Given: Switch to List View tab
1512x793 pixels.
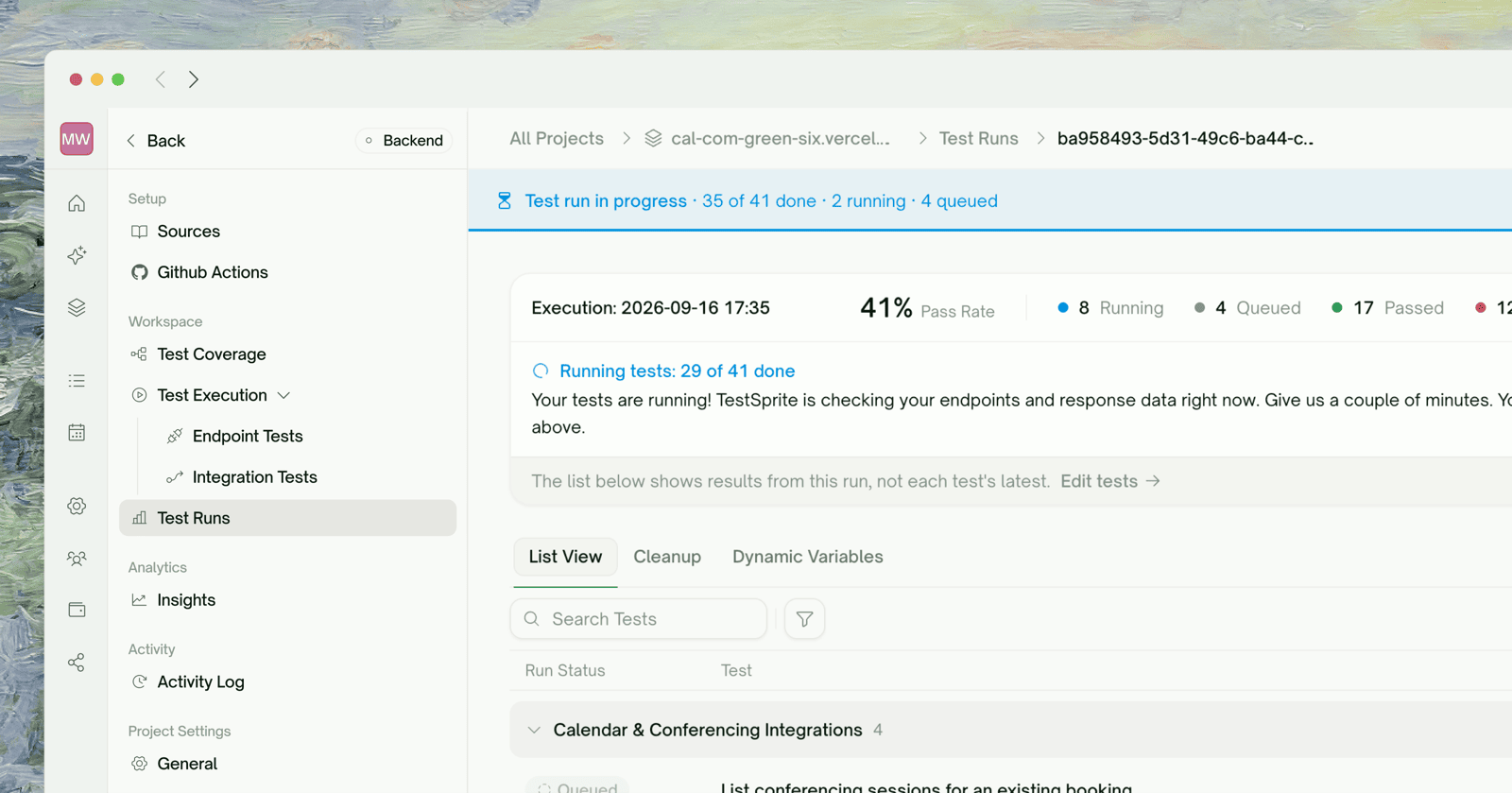Looking at the screenshot, I should pyautogui.click(x=565, y=557).
